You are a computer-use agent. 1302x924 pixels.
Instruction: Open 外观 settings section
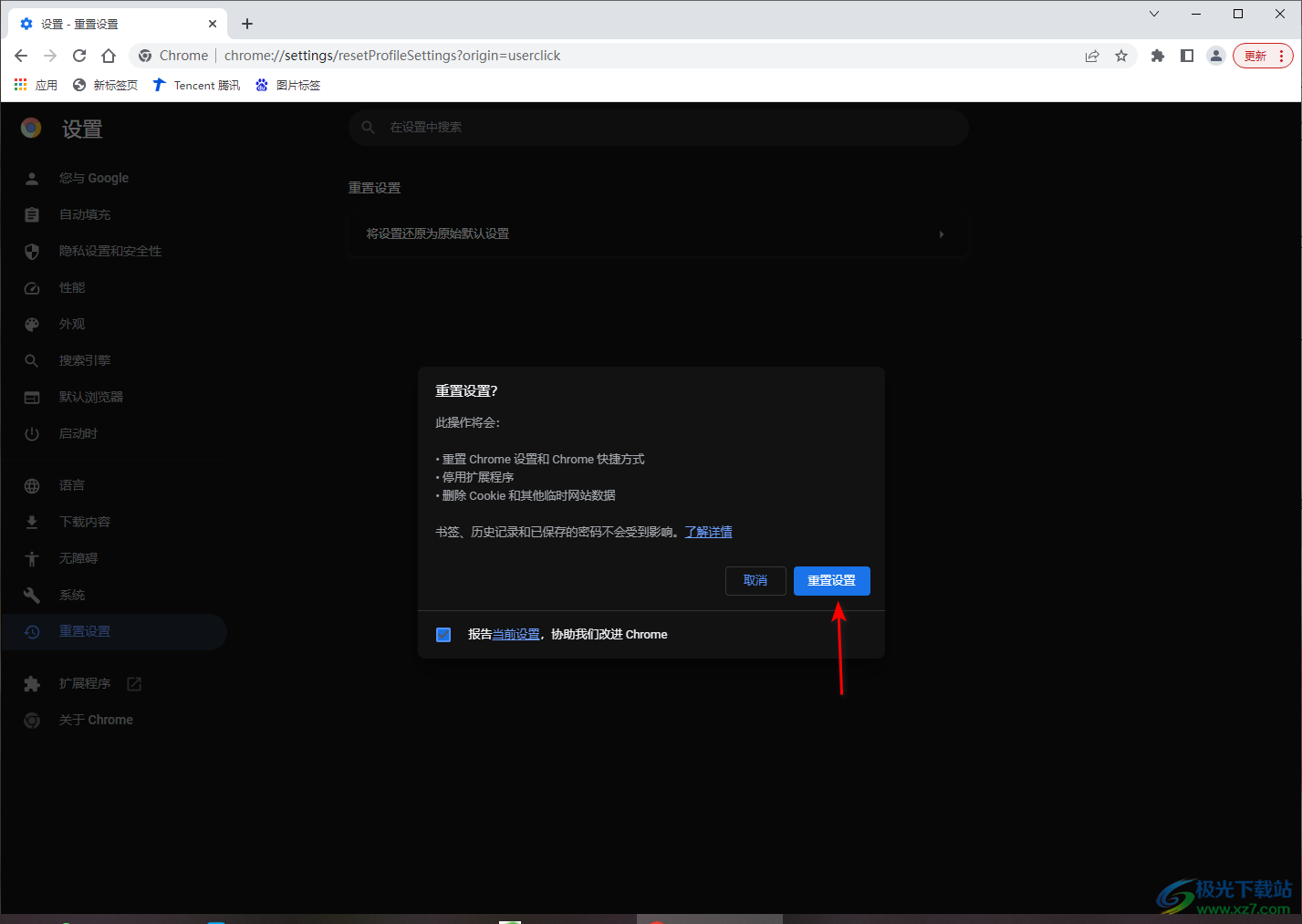click(x=114, y=324)
